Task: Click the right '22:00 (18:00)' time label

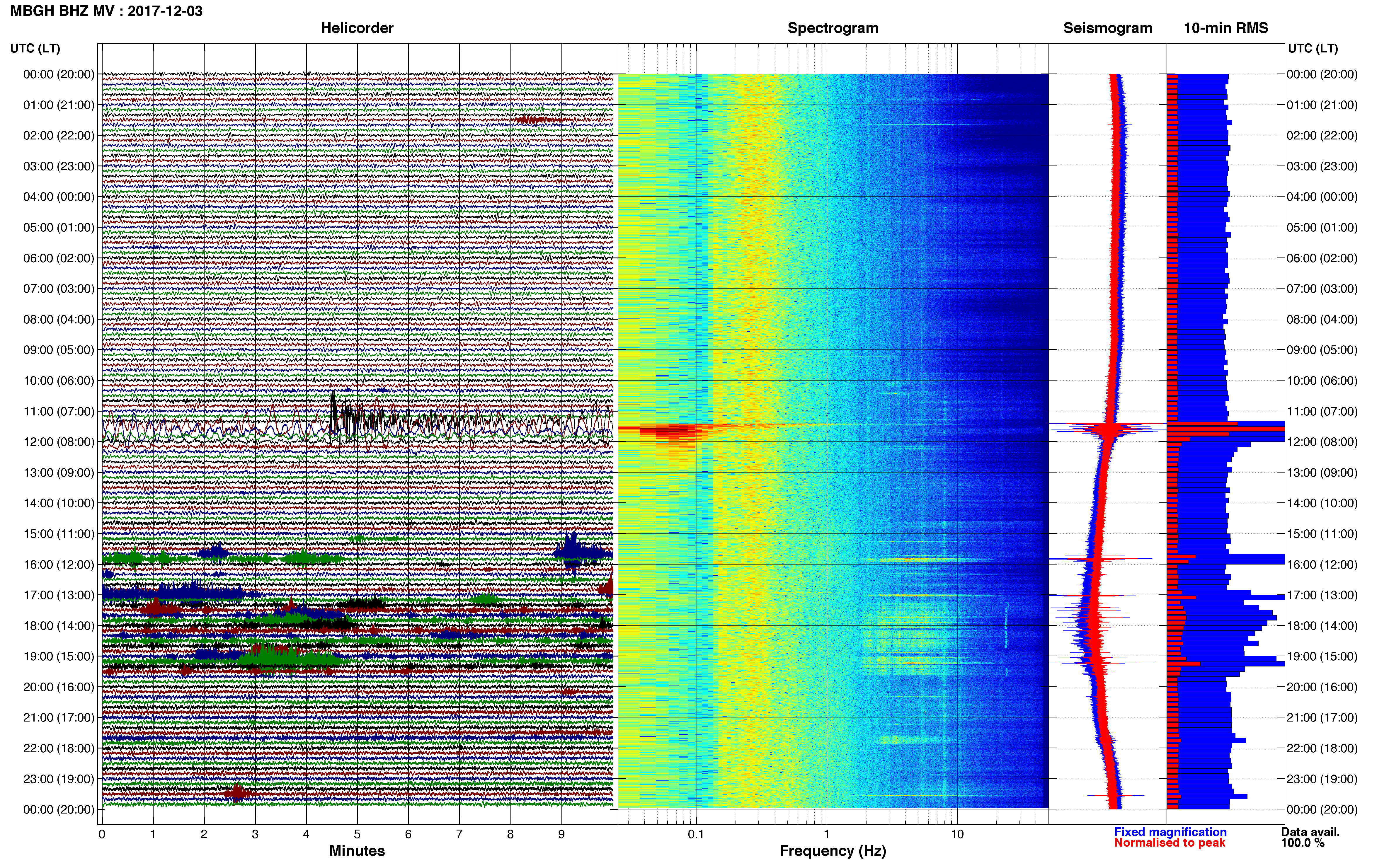Action: [1322, 748]
